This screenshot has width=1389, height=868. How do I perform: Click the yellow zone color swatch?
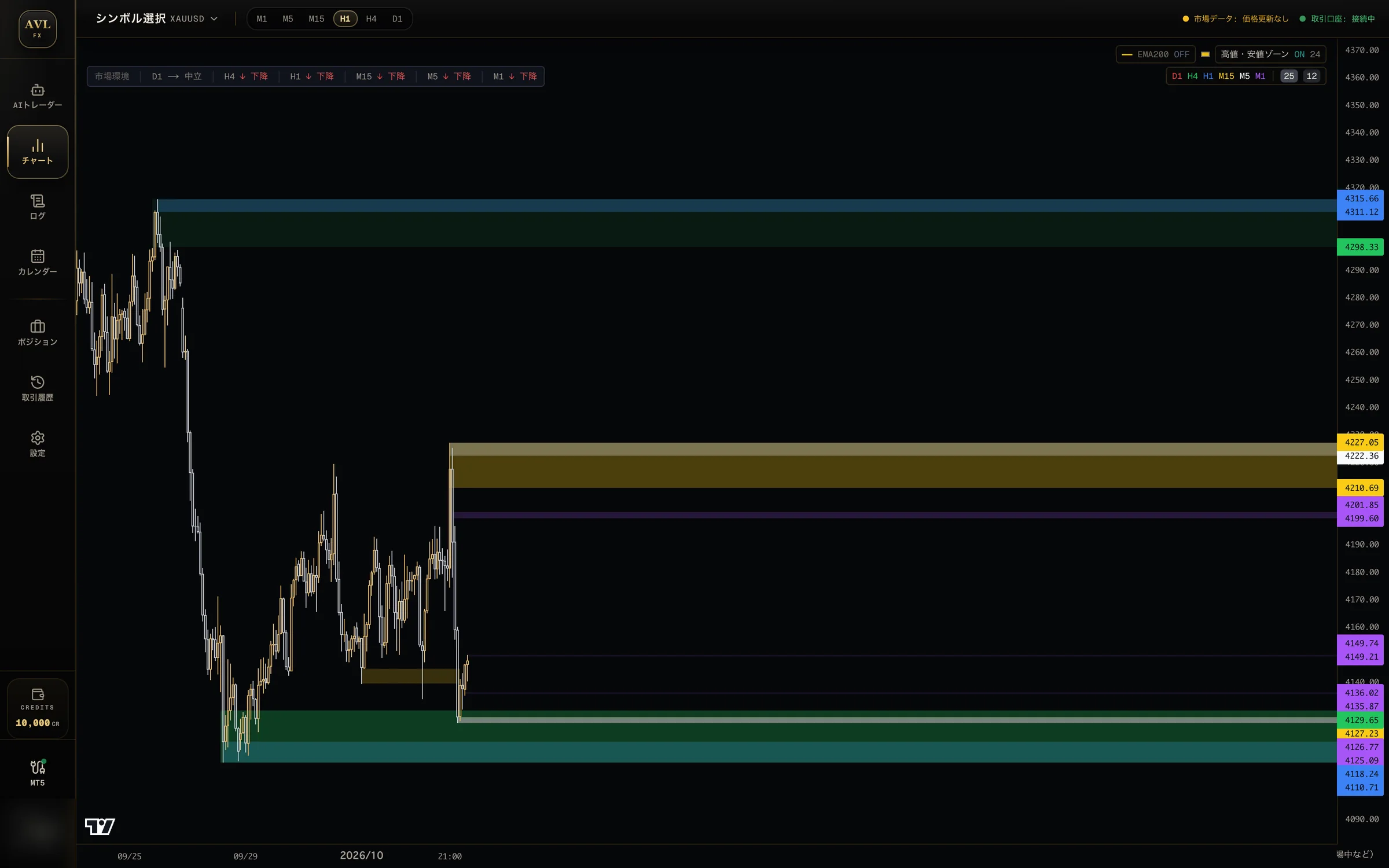(x=1205, y=54)
